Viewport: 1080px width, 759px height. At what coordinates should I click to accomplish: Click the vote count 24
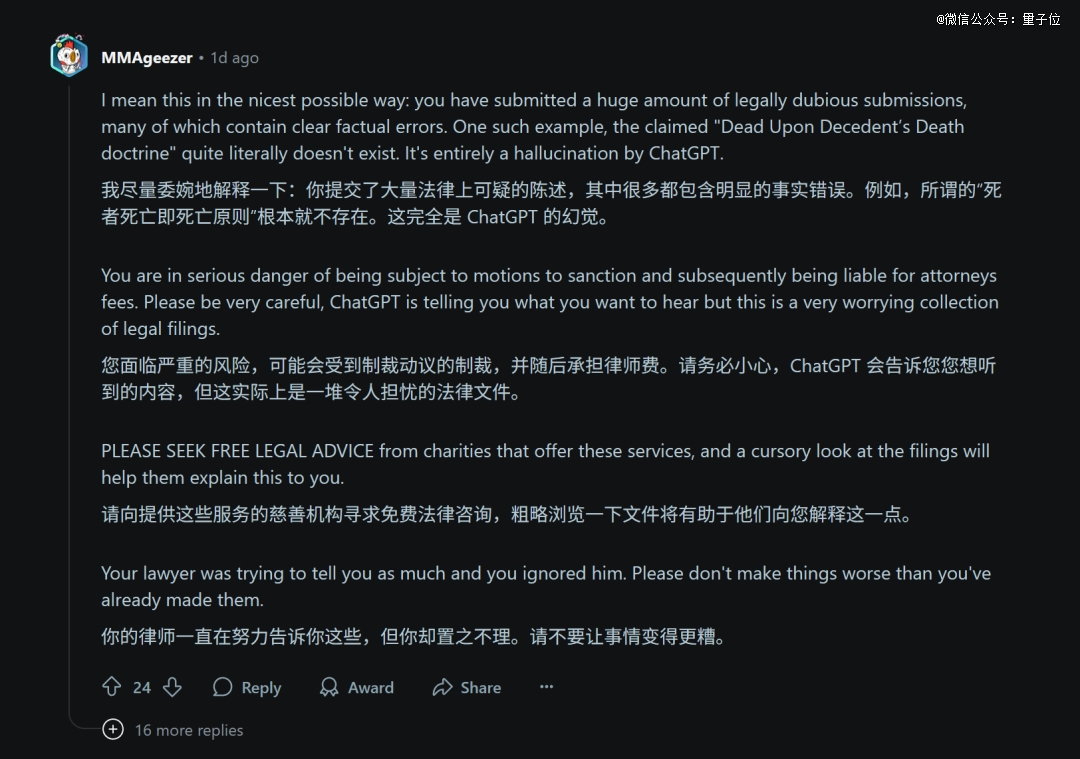point(142,687)
